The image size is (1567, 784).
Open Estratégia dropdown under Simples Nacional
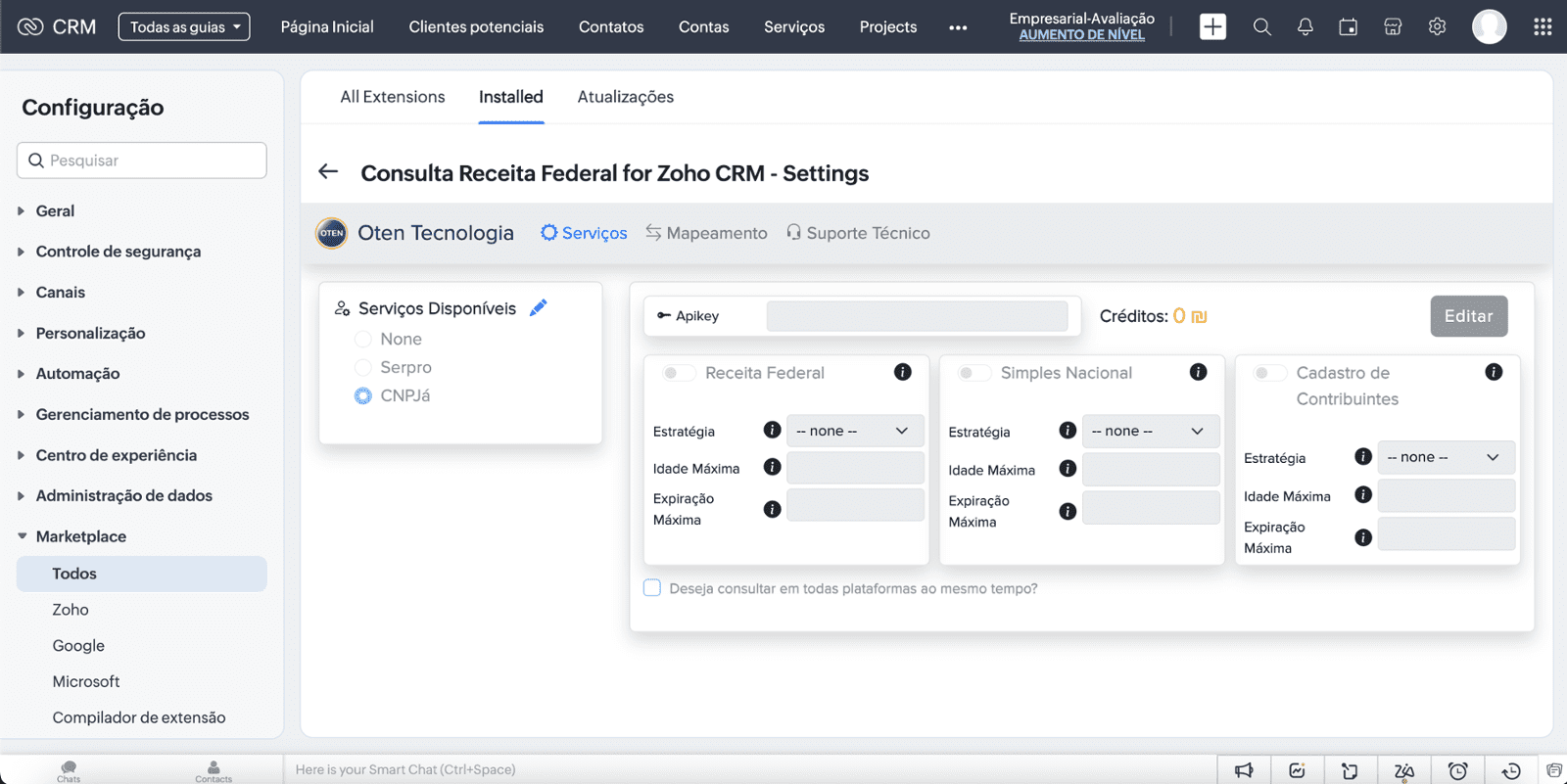click(x=1150, y=432)
